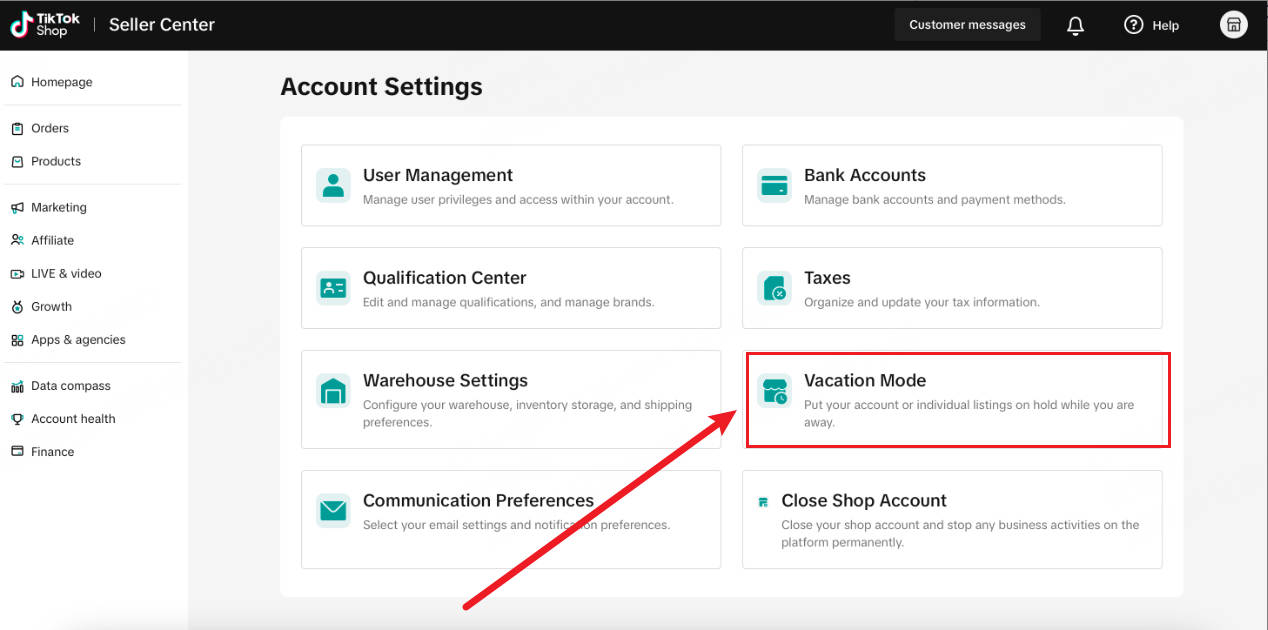Open Orders from the sidebar
The image size is (1268, 630).
(x=50, y=128)
